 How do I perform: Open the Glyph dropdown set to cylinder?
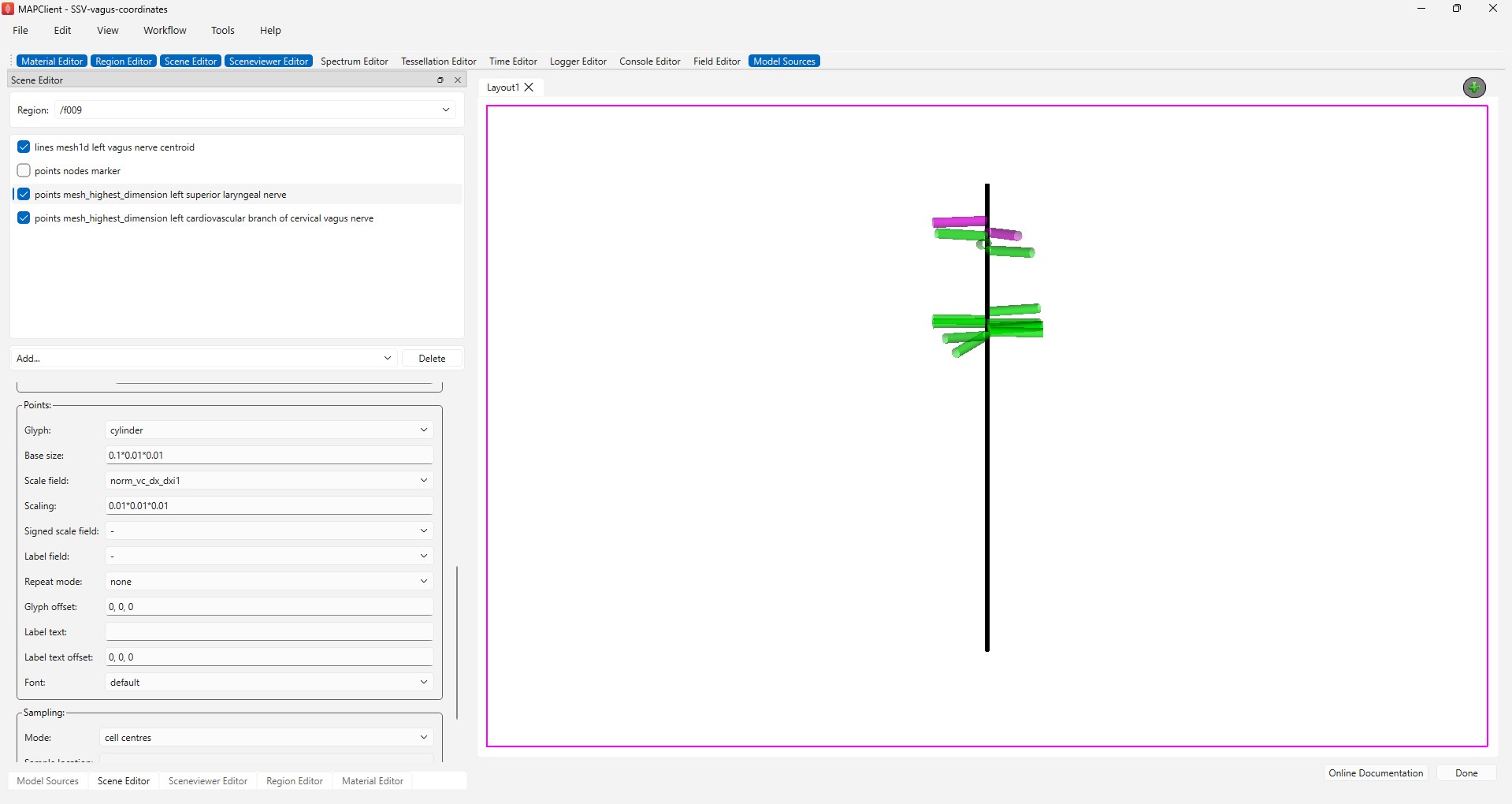[x=269, y=430]
